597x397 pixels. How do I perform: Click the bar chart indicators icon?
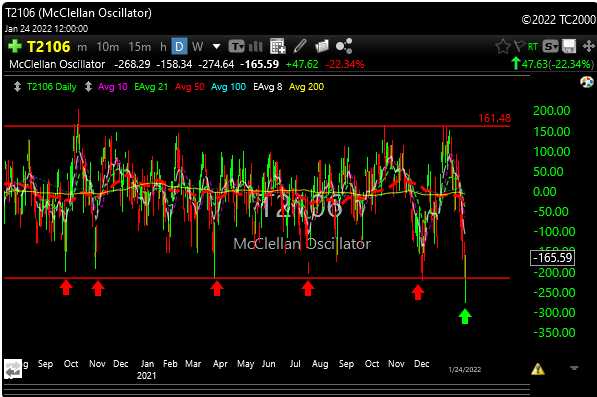coord(256,46)
